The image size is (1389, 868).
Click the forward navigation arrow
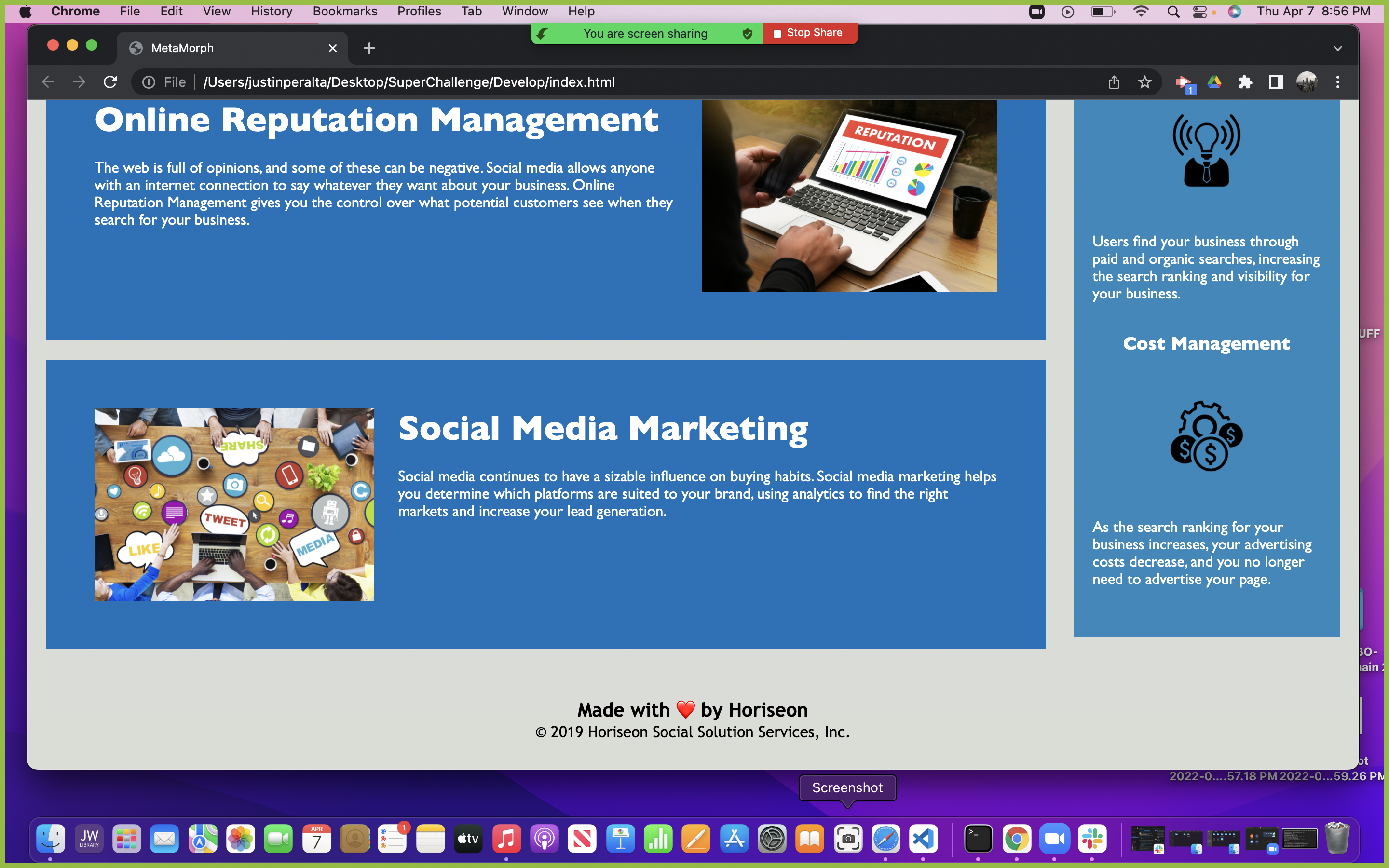(79, 82)
